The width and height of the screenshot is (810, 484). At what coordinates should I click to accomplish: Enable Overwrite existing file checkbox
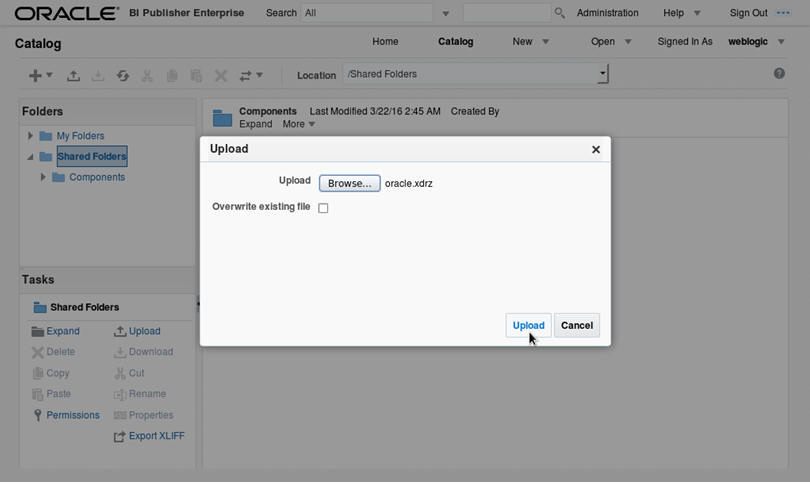coord(323,208)
